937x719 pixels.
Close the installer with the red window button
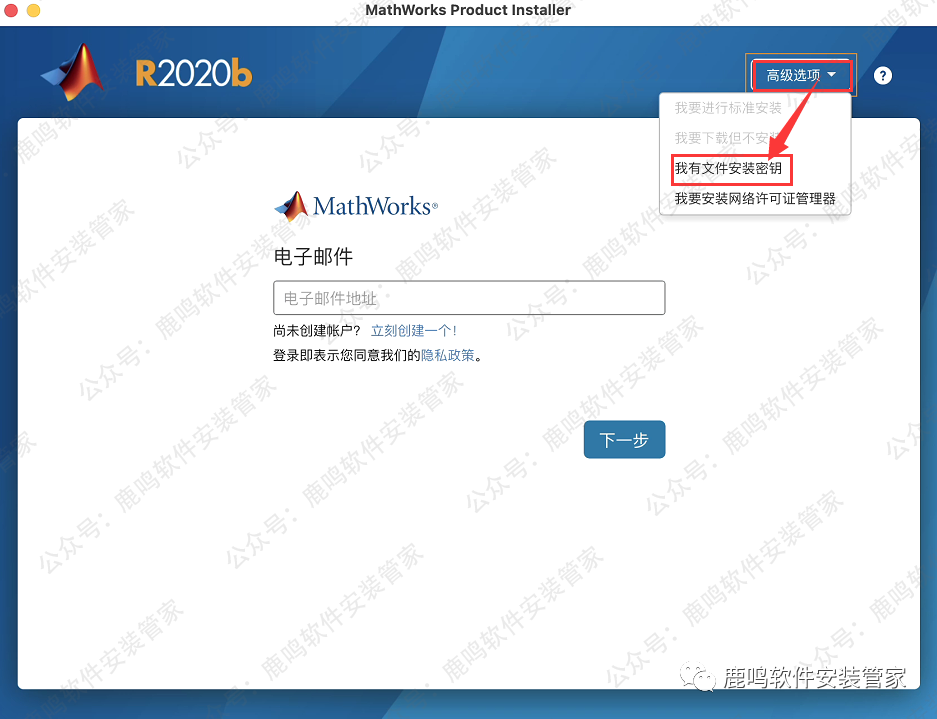(x=12, y=10)
